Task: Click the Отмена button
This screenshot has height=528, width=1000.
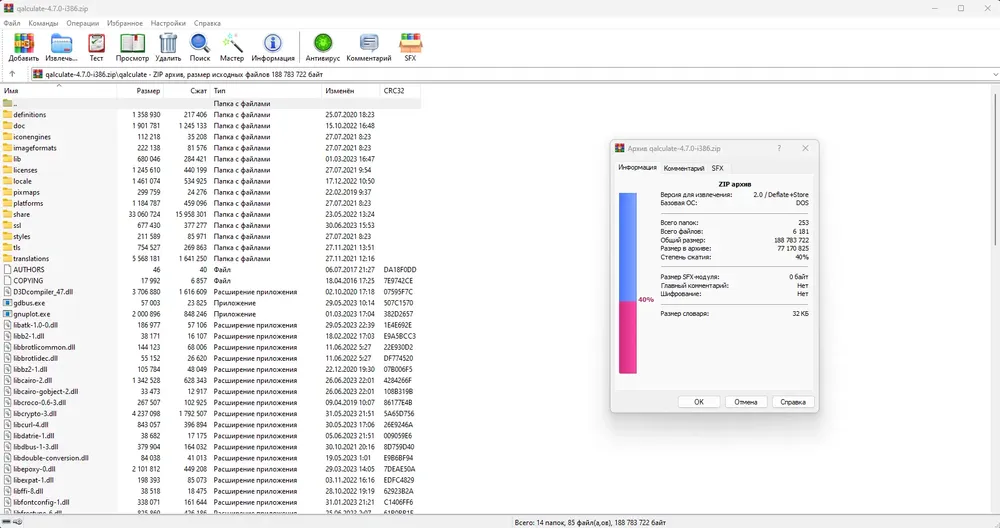Action: coord(746,402)
